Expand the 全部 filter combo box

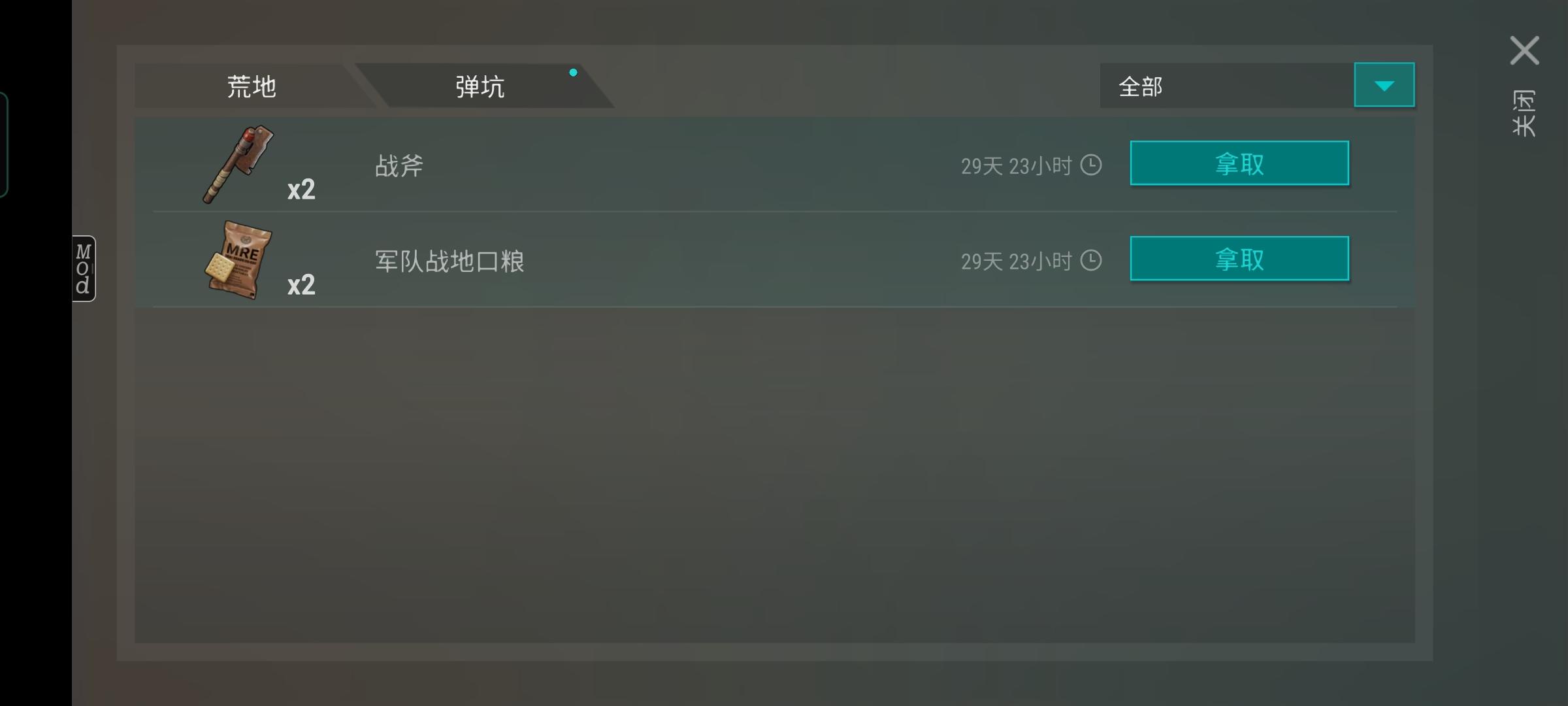tap(1257, 85)
